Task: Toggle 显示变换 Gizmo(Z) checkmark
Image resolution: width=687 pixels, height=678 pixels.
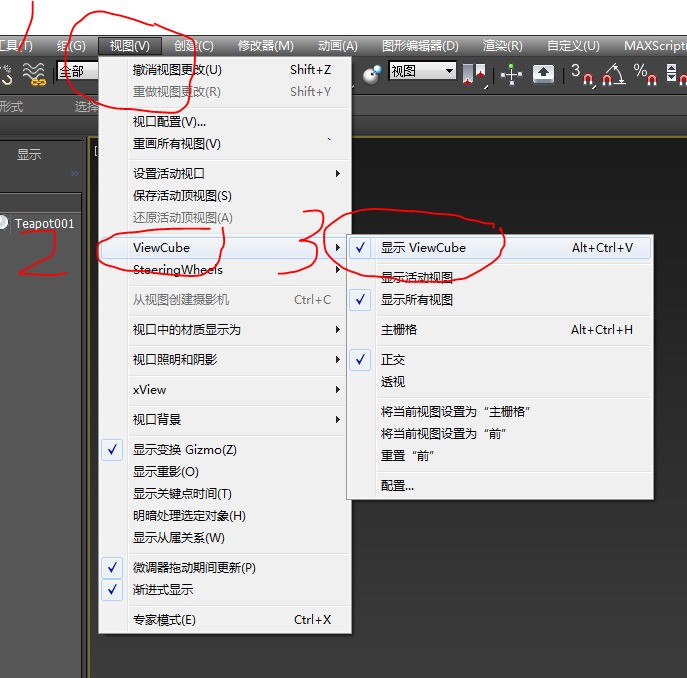Action: [184, 450]
